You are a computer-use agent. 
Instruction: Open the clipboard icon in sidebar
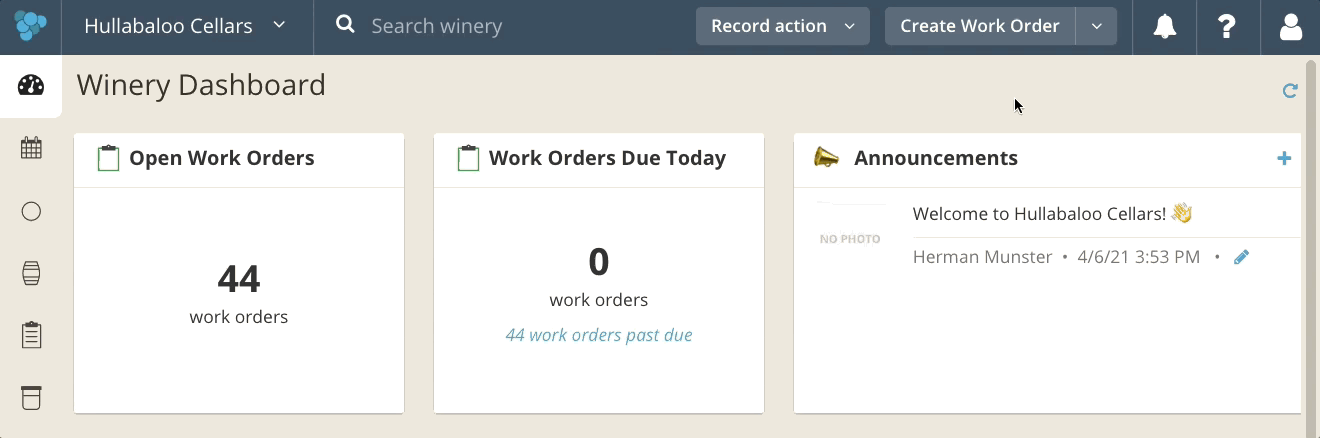31,335
